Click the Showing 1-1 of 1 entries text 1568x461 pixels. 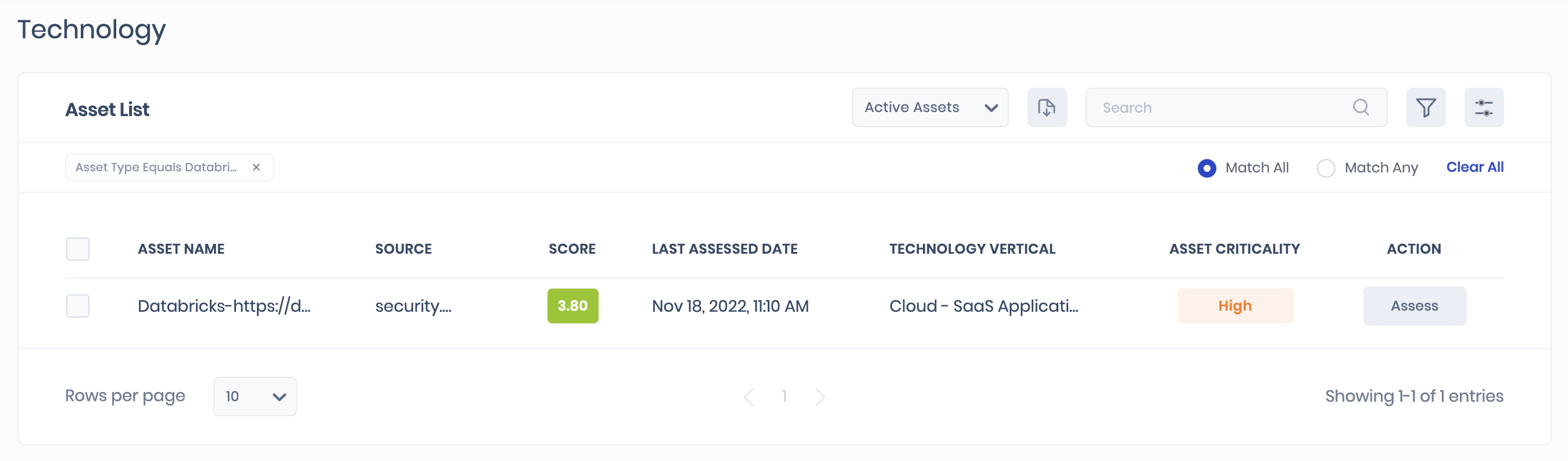pyautogui.click(x=1414, y=397)
